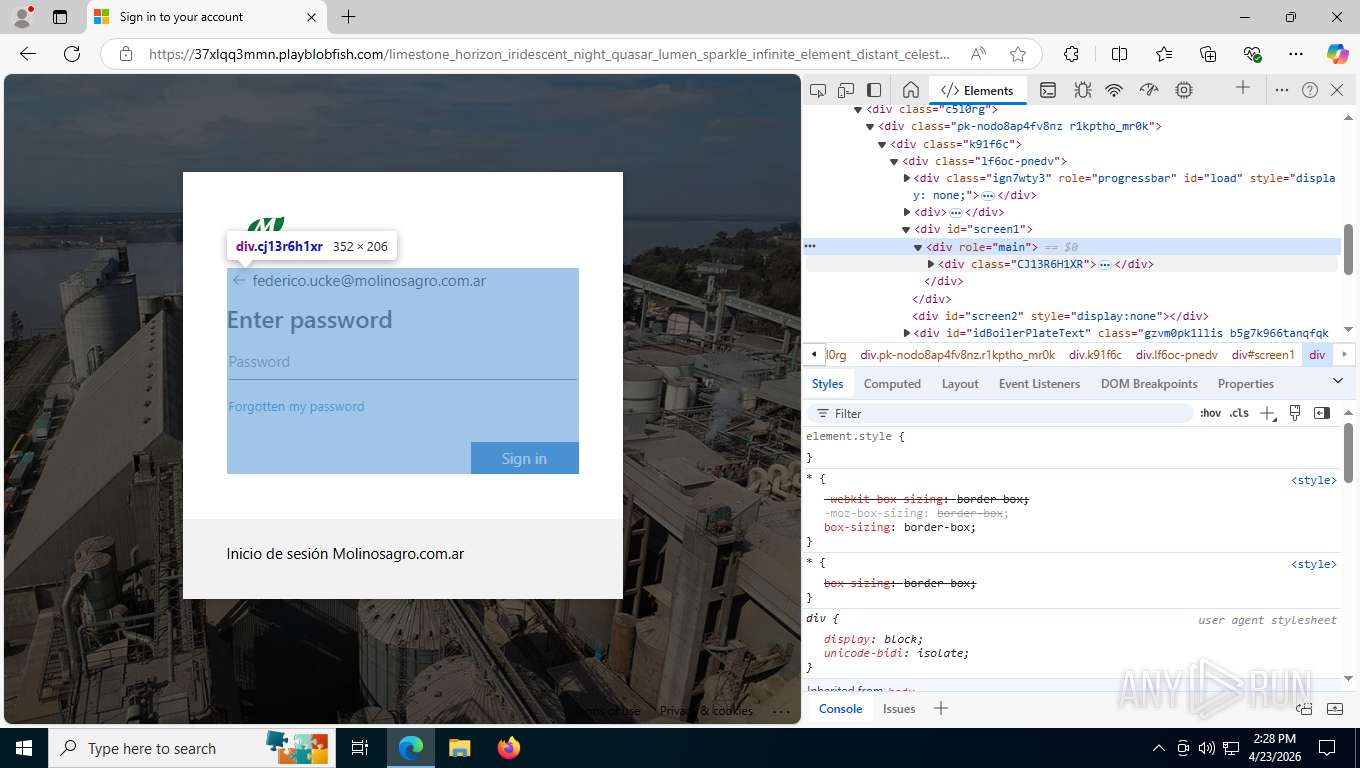This screenshot has width=1360, height=768.
Task: Collapse the div class="k91f6c" node
Action: tap(882, 144)
